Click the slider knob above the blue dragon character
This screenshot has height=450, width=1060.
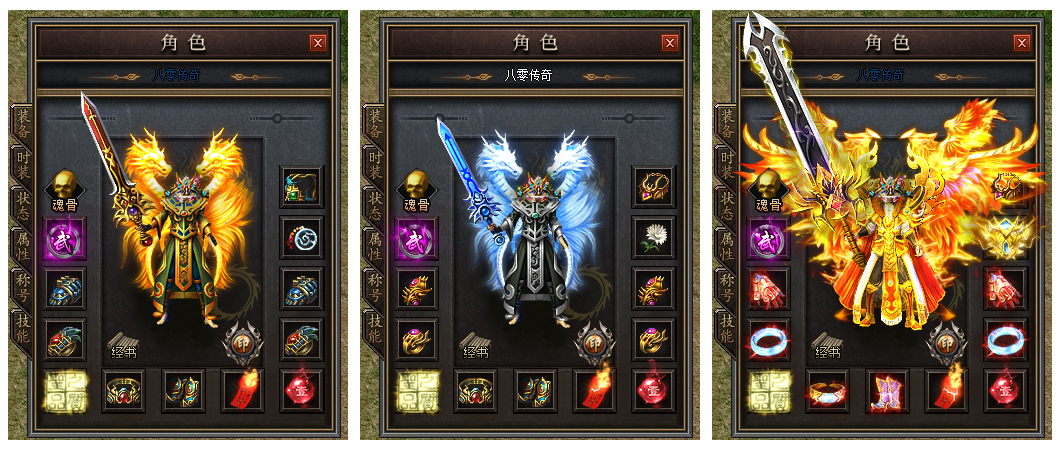[629, 118]
